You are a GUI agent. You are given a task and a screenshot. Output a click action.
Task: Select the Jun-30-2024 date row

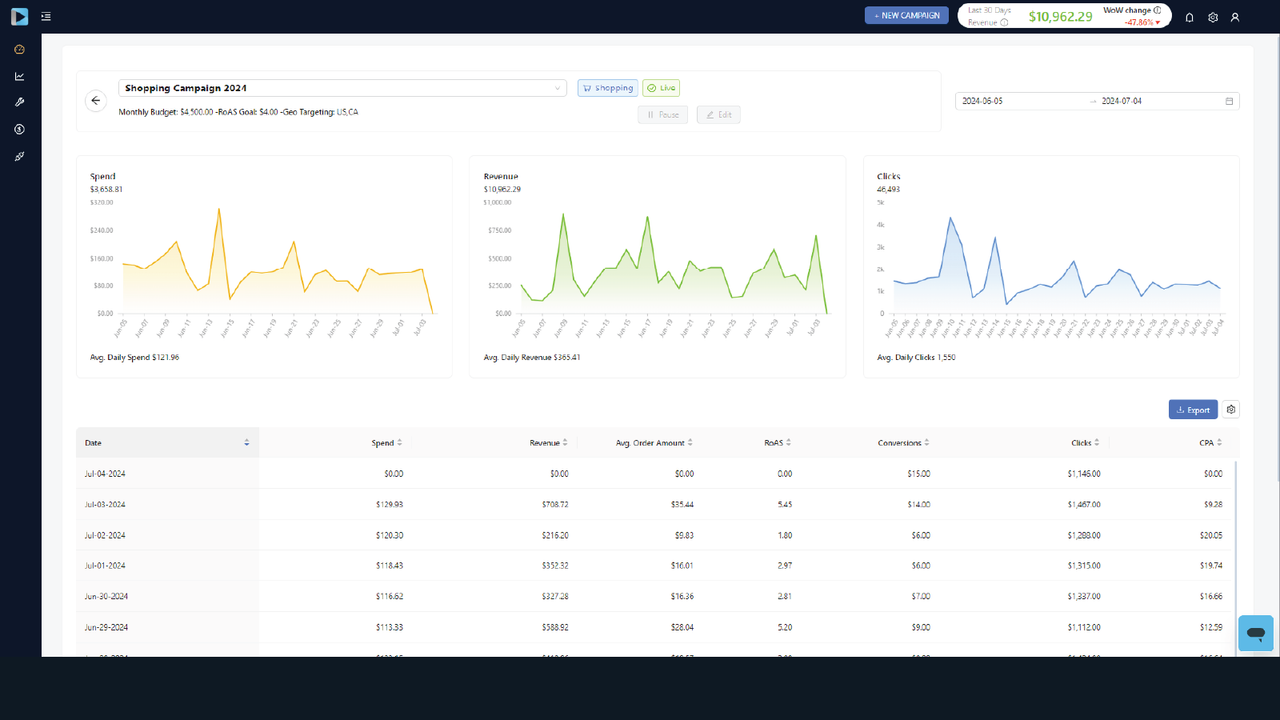tap(656, 596)
